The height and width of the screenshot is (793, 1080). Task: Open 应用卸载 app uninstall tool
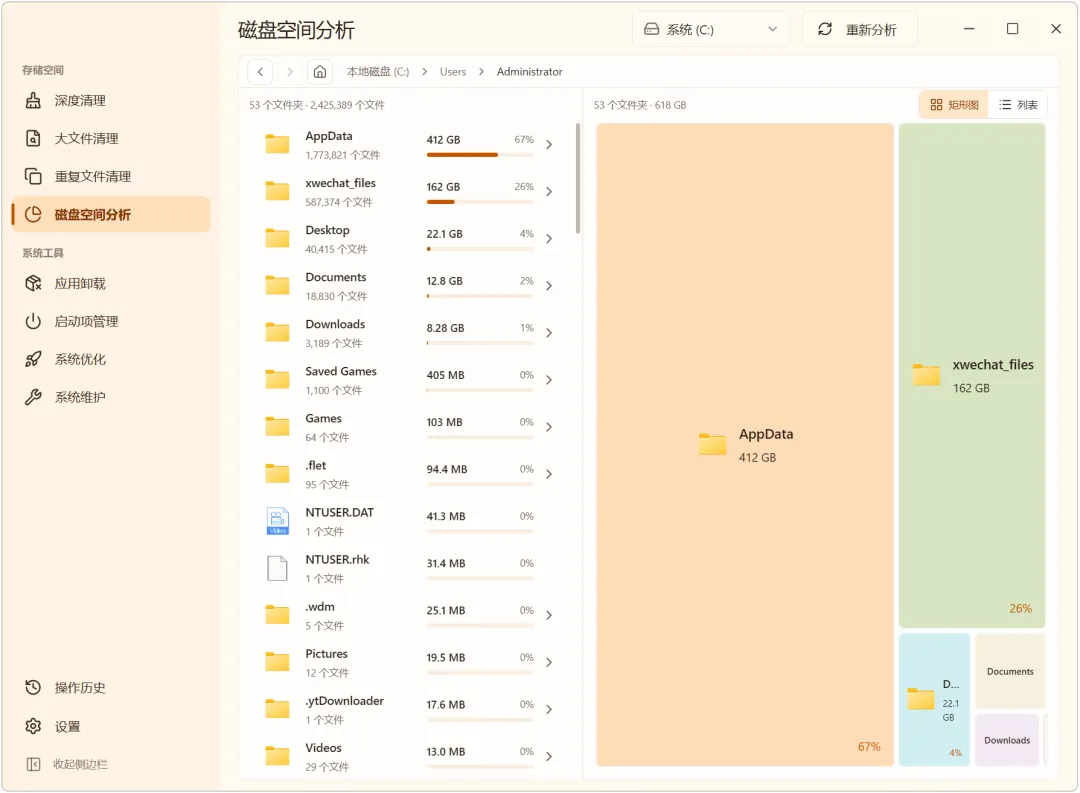click(110, 283)
